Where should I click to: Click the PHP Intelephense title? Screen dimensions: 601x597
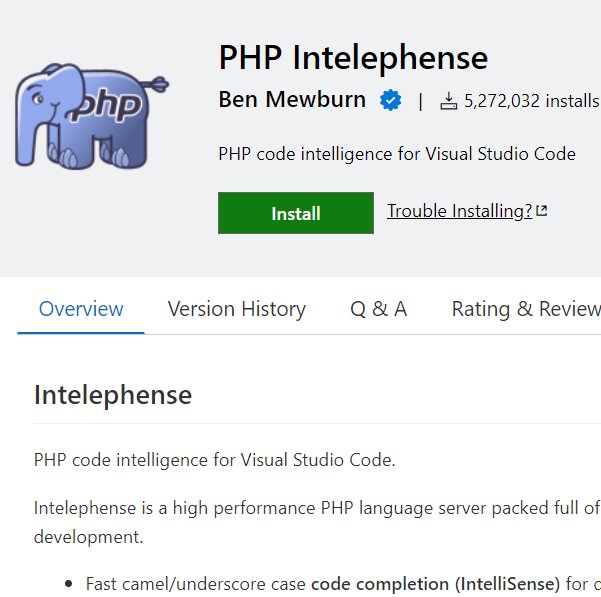tap(353, 58)
